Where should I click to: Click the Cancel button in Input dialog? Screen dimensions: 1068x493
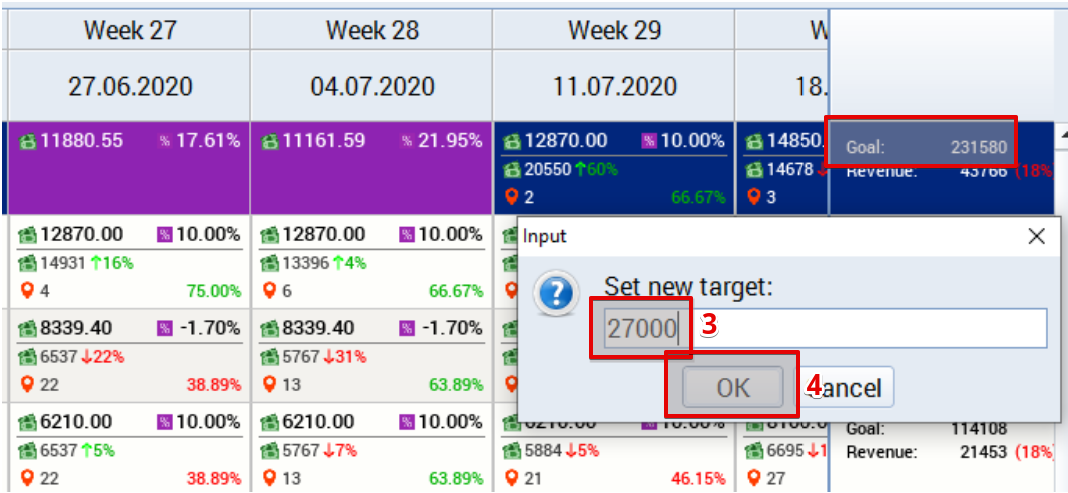(x=845, y=387)
